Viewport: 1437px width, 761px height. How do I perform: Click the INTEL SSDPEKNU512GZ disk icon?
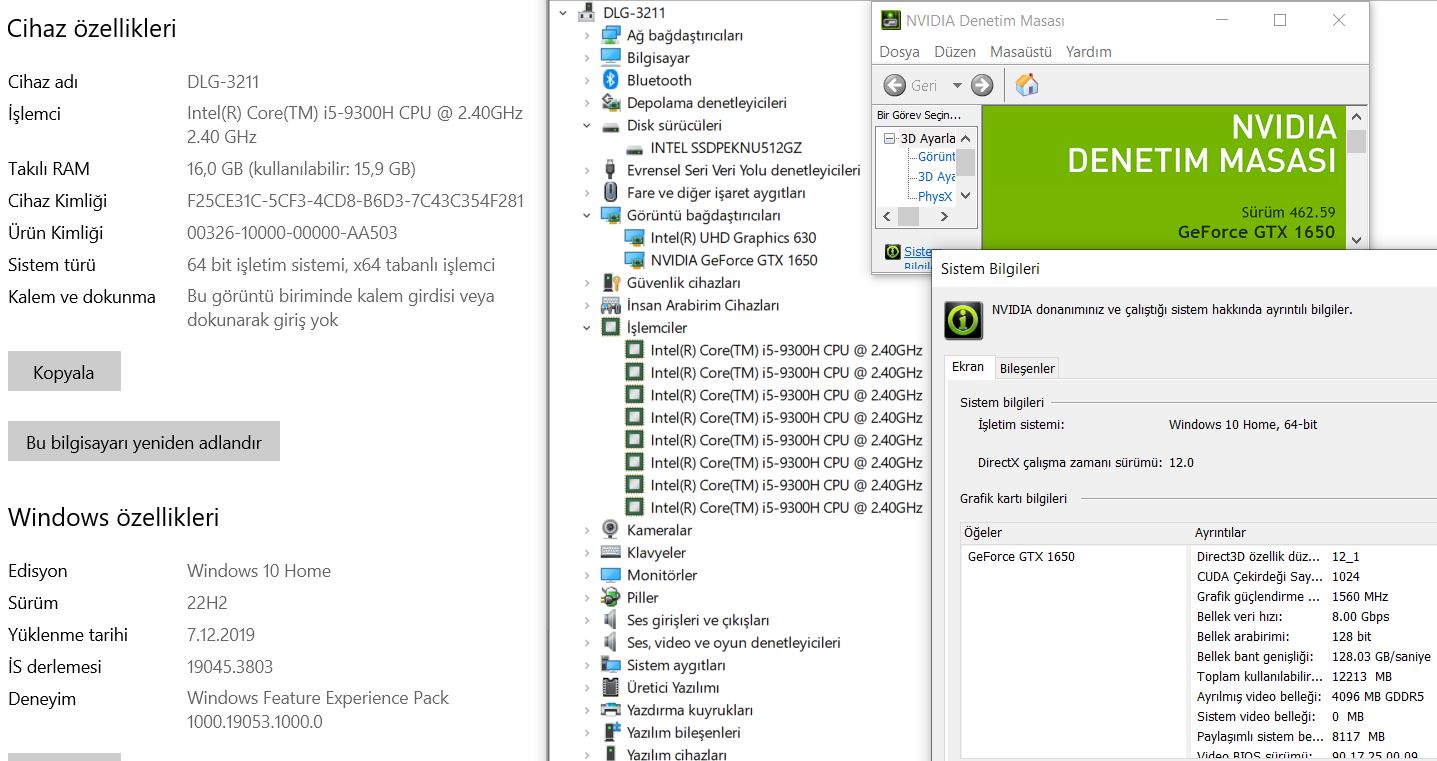(x=634, y=148)
